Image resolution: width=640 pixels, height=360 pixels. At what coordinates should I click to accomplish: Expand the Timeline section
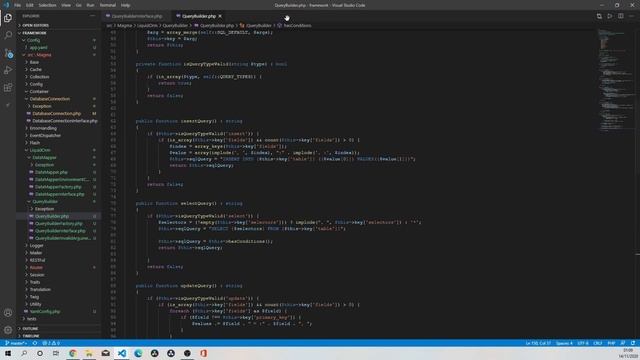31,336
